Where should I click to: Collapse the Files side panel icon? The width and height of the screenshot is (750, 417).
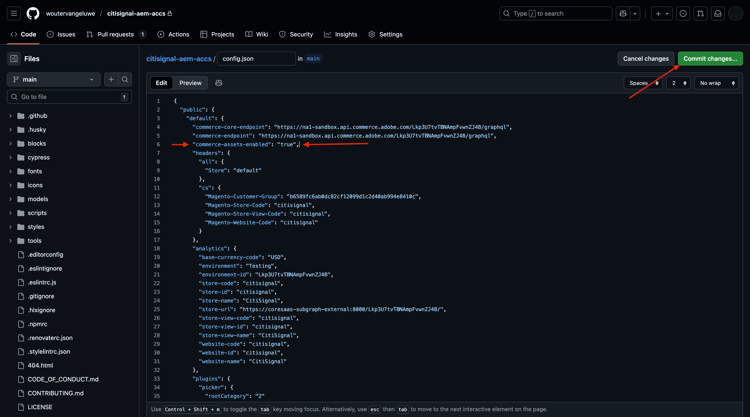(14, 59)
